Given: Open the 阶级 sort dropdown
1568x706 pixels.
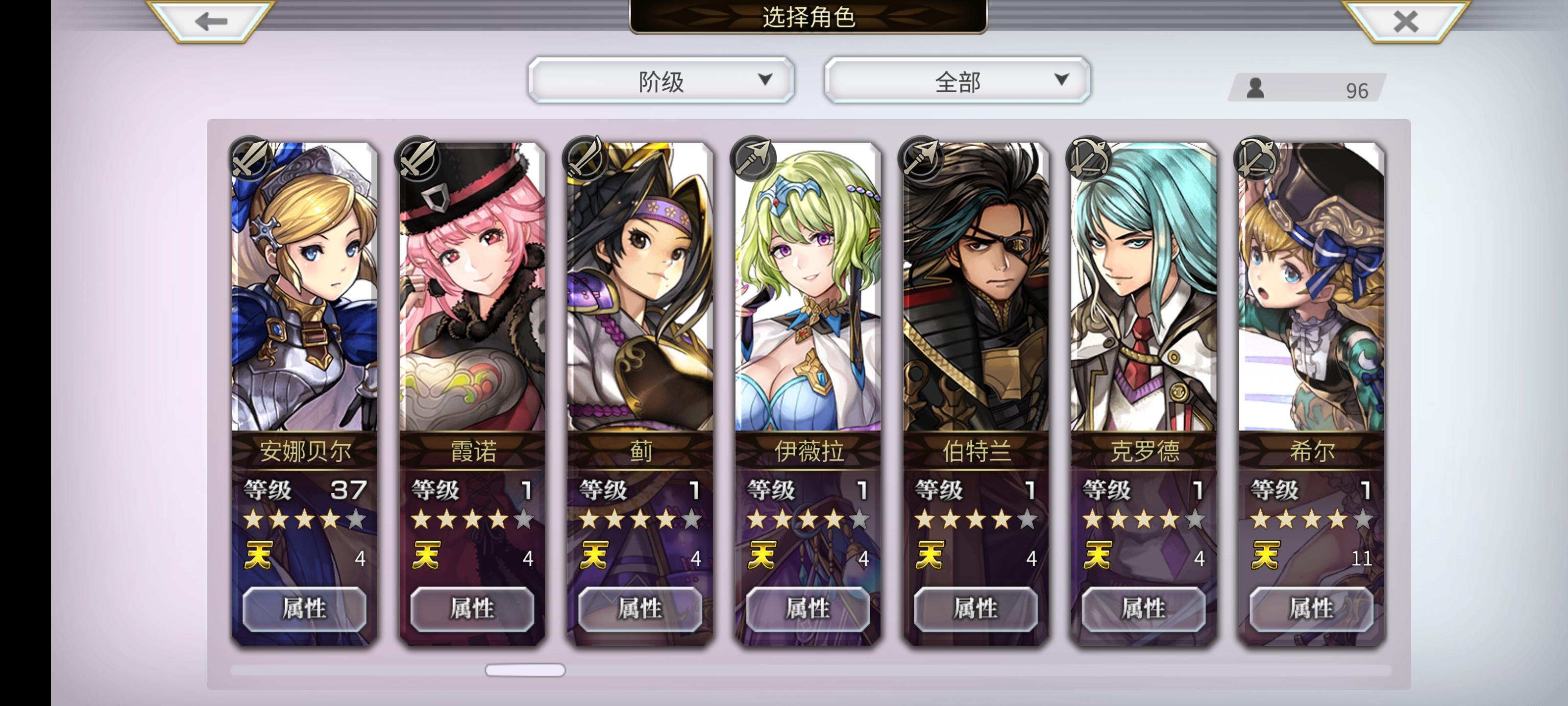Looking at the screenshot, I should pos(661,80).
